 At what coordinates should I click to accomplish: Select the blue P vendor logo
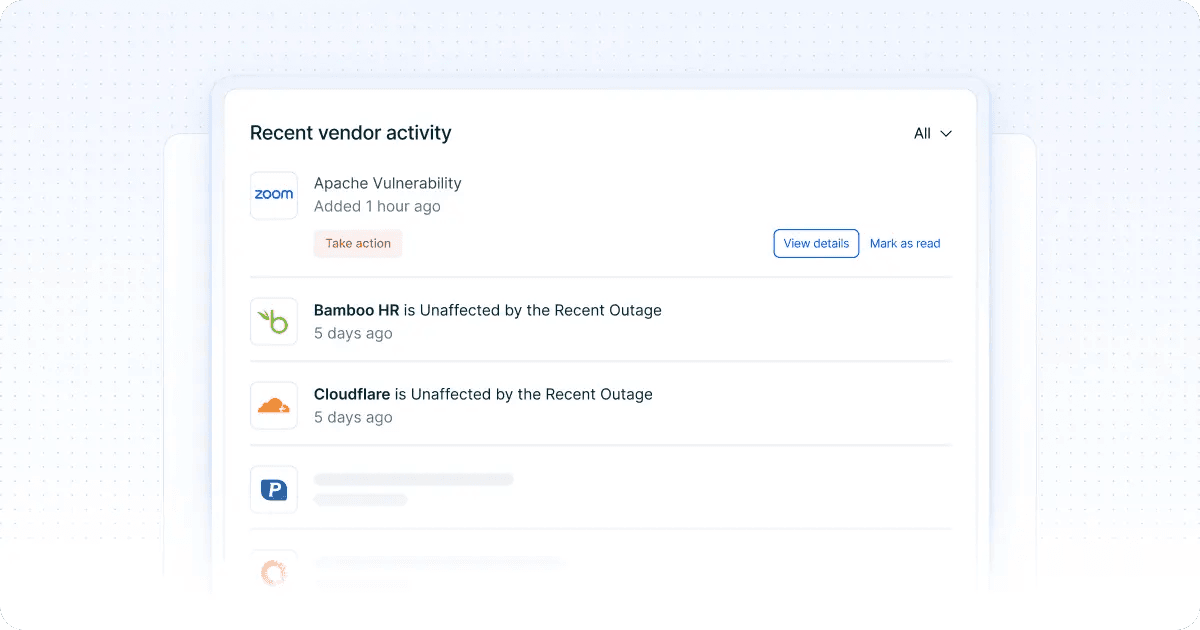pyautogui.click(x=273, y=489)
